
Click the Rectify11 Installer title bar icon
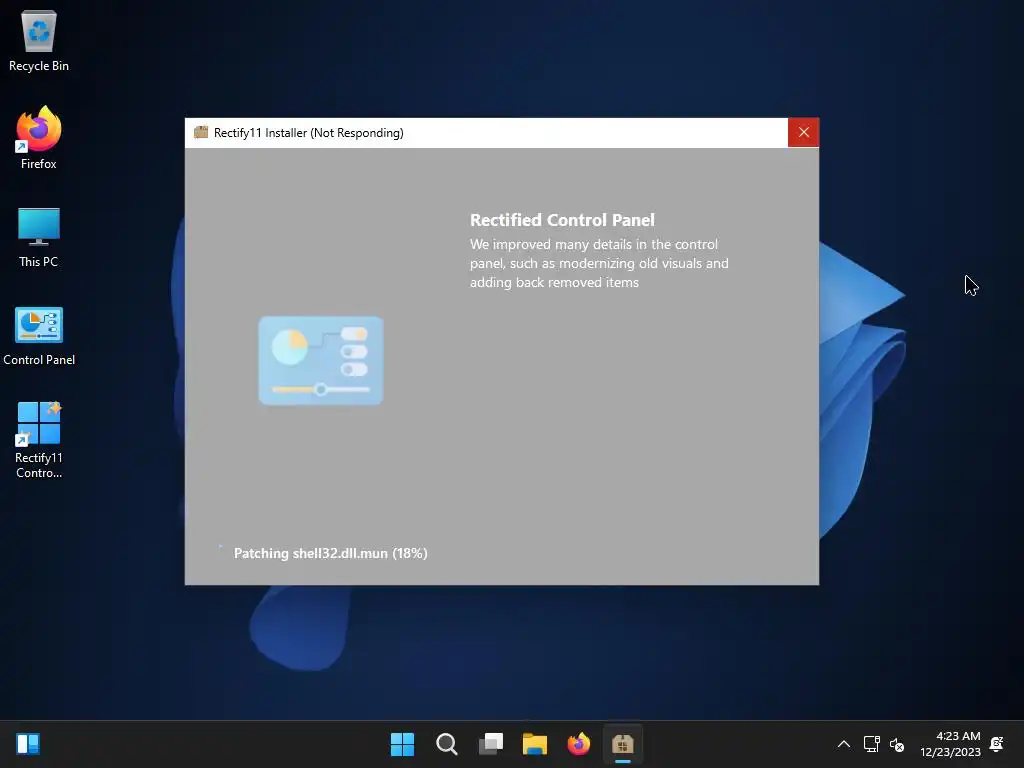(201, 133)
